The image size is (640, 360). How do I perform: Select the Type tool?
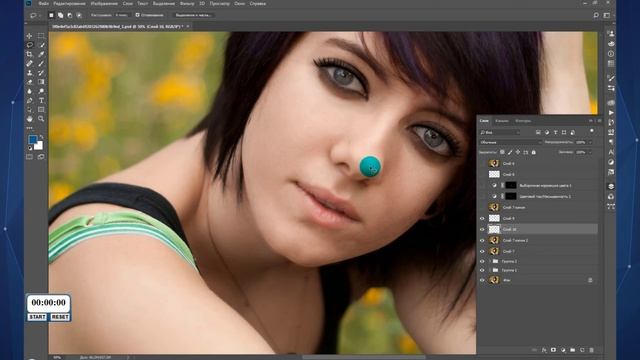click(x=41, y=100)
